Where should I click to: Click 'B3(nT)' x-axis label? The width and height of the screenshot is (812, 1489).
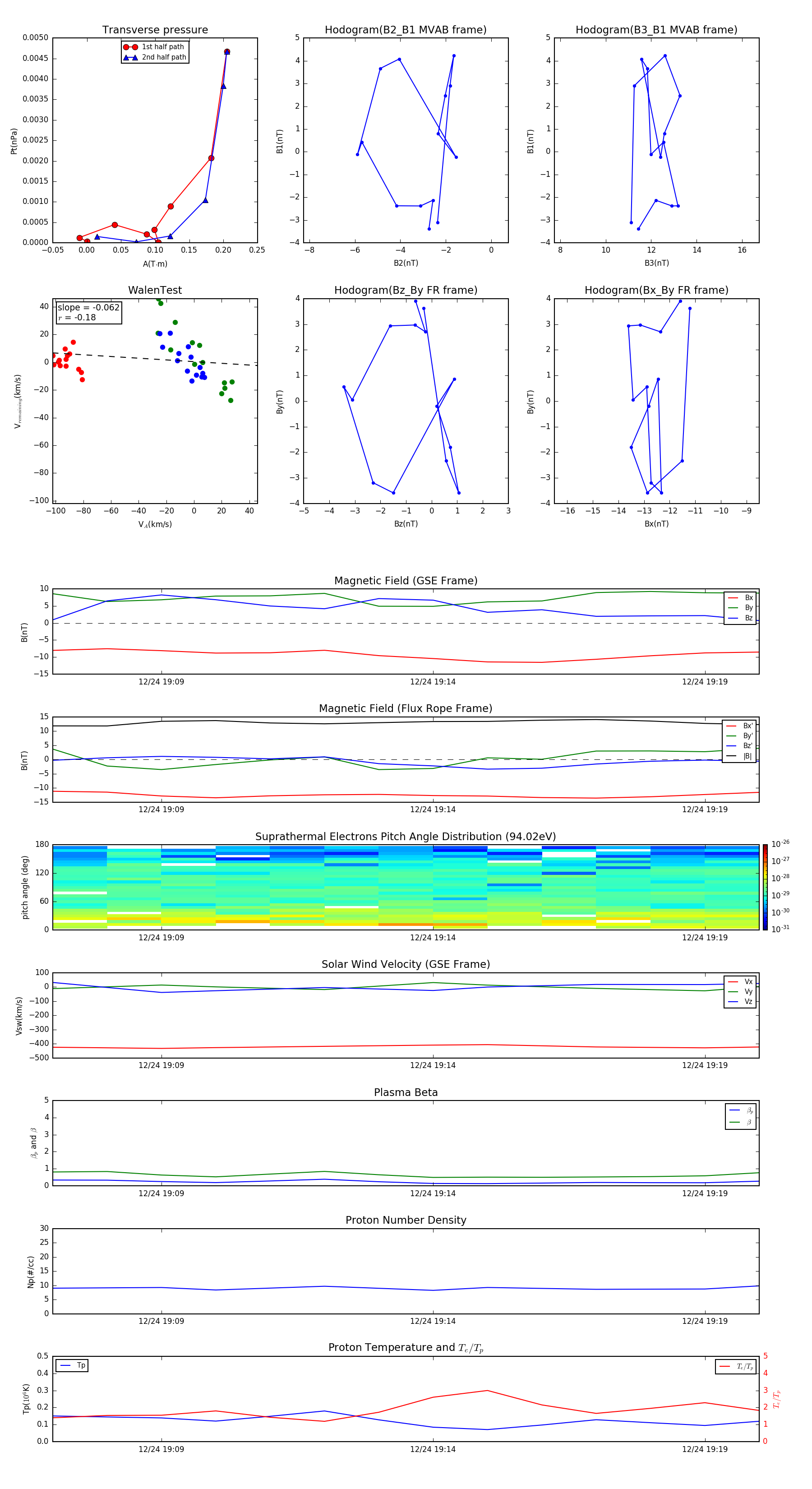tap(656, 263)
